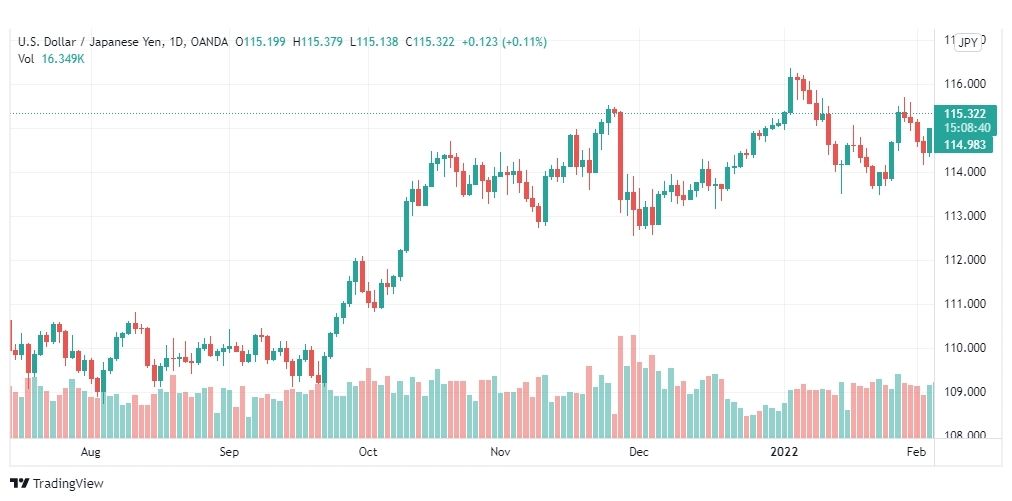
Task: Click the 15:08:40 bar countdown timer
Action: [965, 128]
